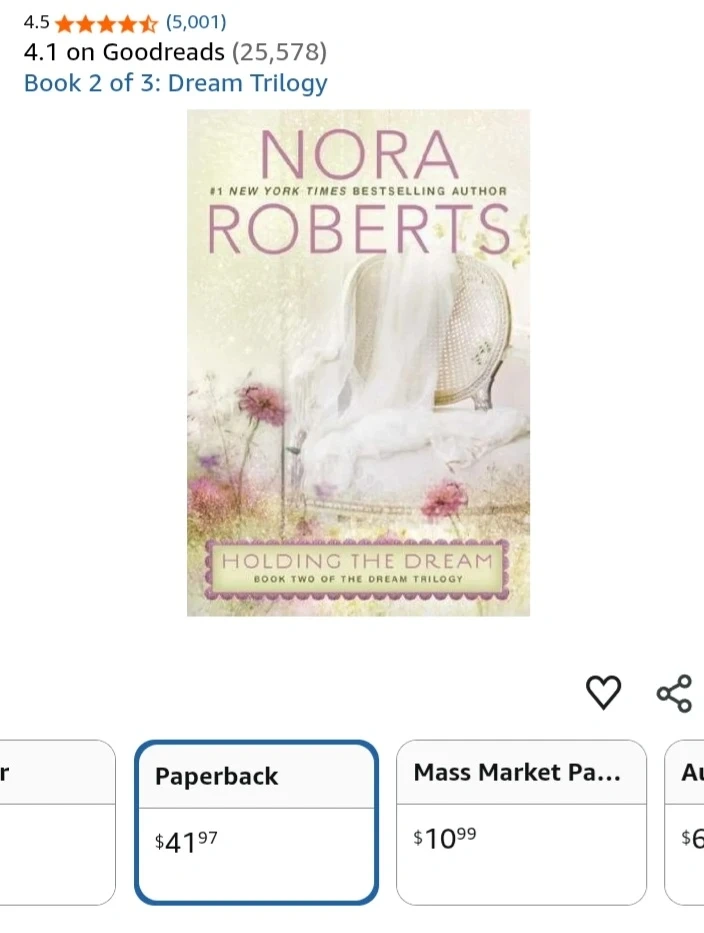Image resolution: width=704 pixels, height=933 pixels.
Task: Click the Holding the Dream title banner
Action: click(357, 569)
